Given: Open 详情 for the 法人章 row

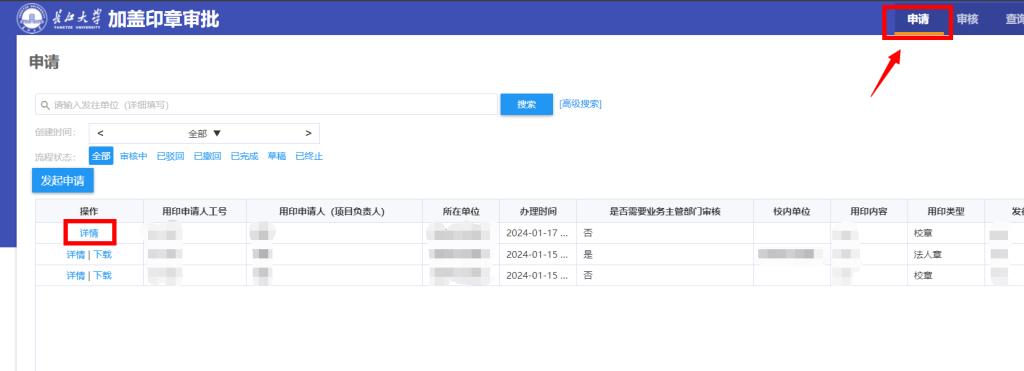Looking at the screenshot, I should [76, 255].
